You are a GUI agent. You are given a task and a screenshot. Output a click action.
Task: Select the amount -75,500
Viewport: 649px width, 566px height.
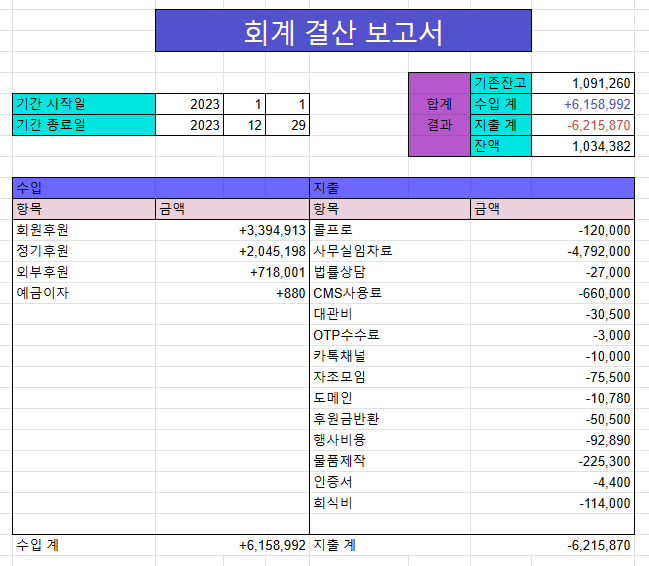coord(552,377)
